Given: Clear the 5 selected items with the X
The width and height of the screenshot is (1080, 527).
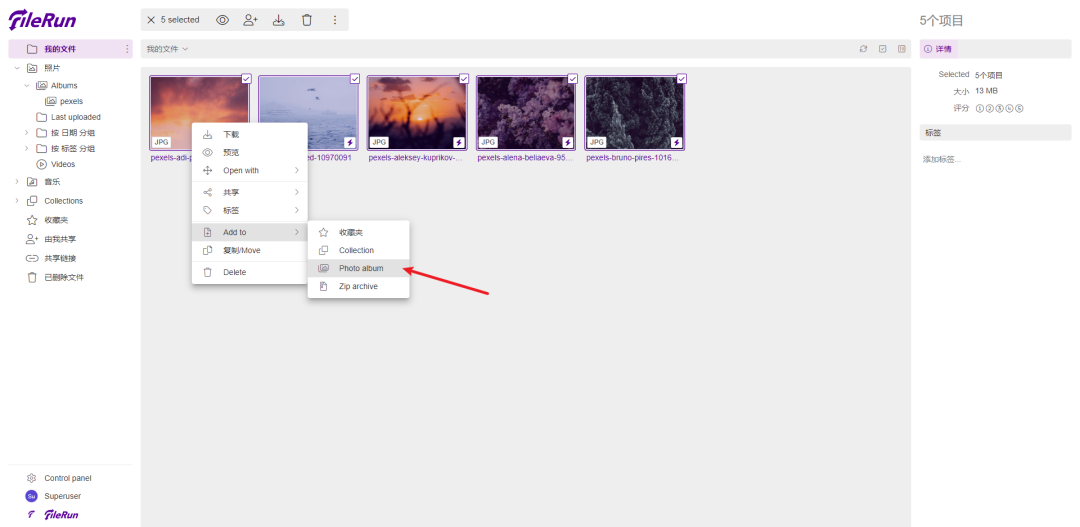Looking at the screenshot, I should coord(151,20).
